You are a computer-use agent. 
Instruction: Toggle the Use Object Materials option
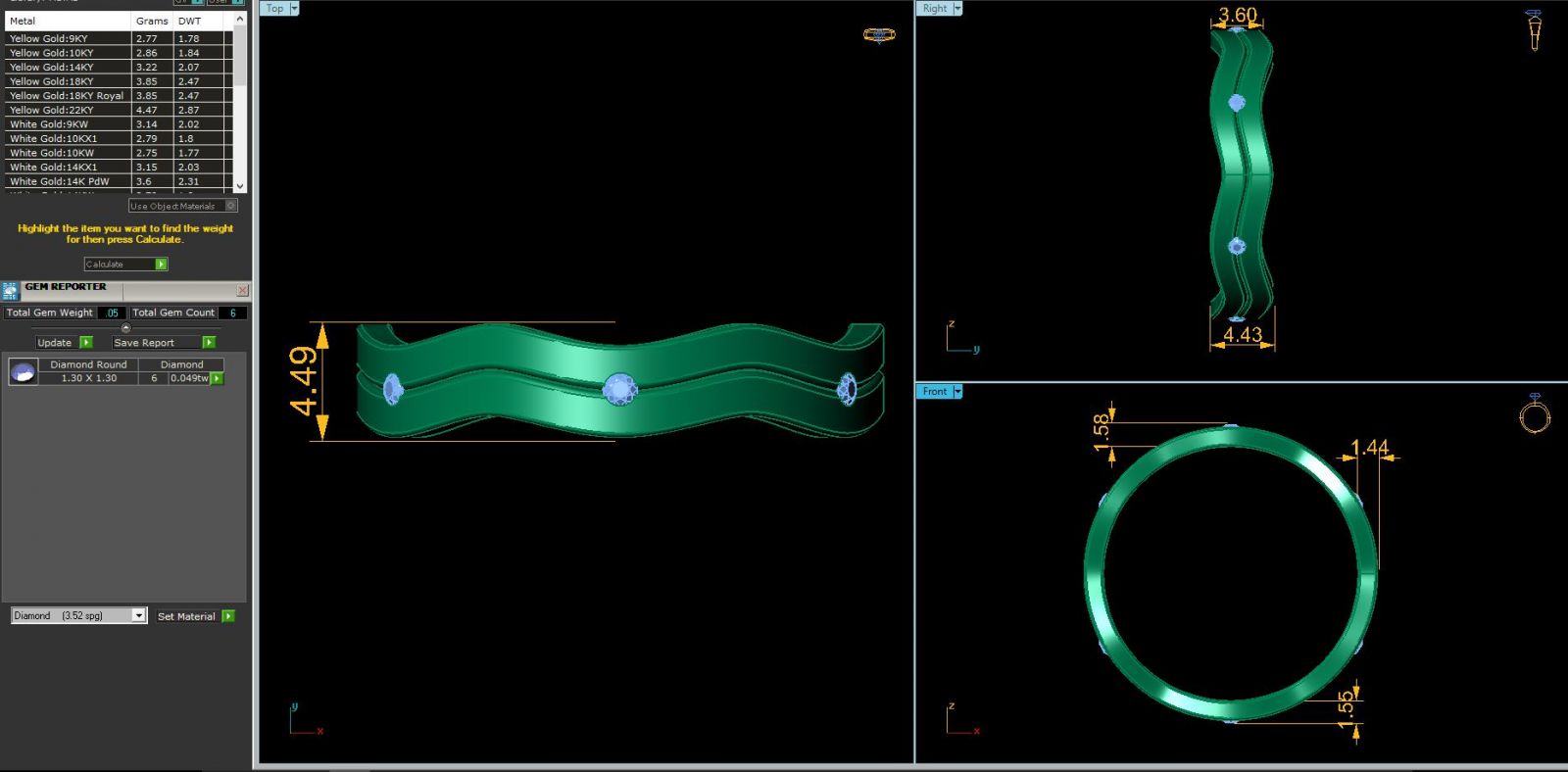coord(231,206)
